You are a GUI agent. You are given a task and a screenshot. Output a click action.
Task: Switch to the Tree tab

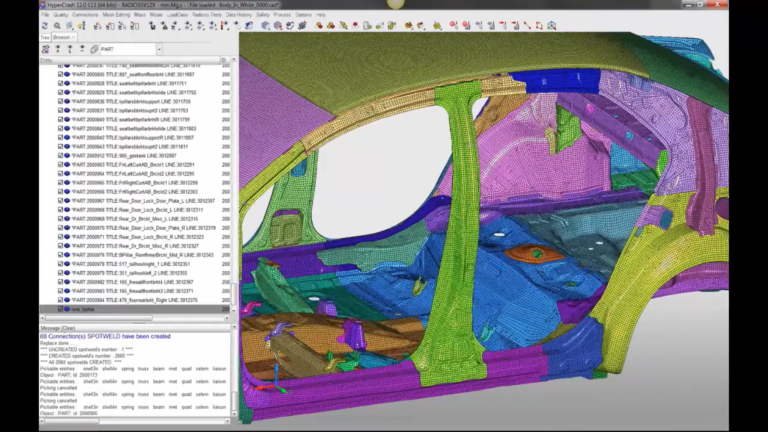click(x=45, y=37)
